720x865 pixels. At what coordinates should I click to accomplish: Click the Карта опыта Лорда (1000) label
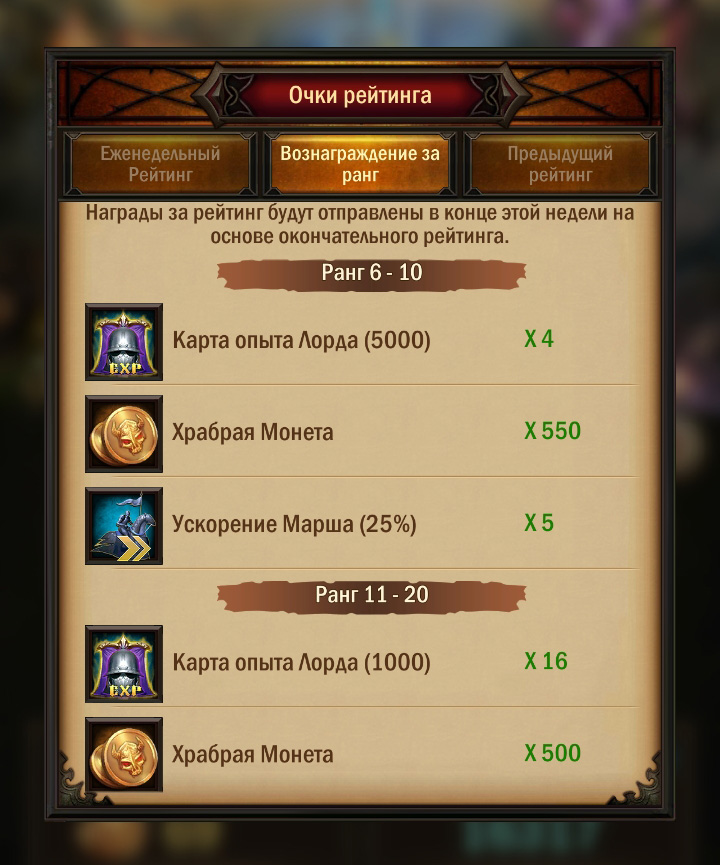(301, 663)
